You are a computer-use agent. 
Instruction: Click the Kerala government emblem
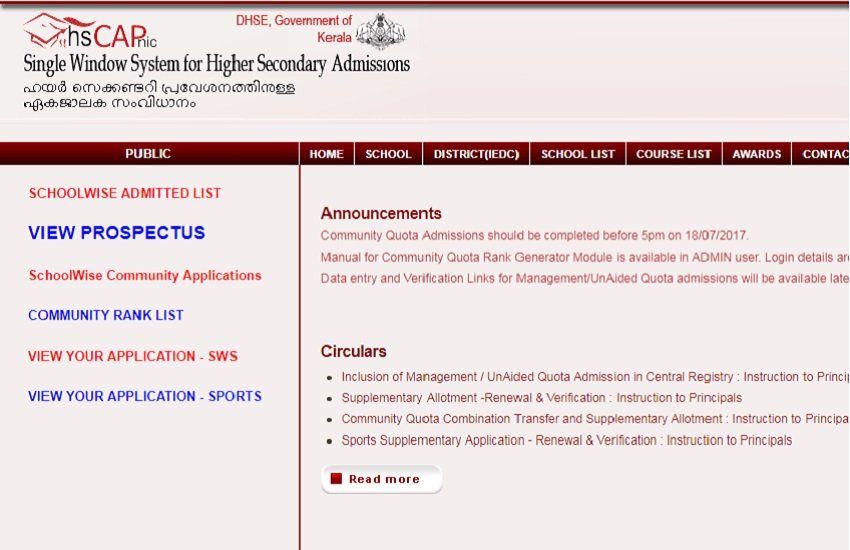381,31
